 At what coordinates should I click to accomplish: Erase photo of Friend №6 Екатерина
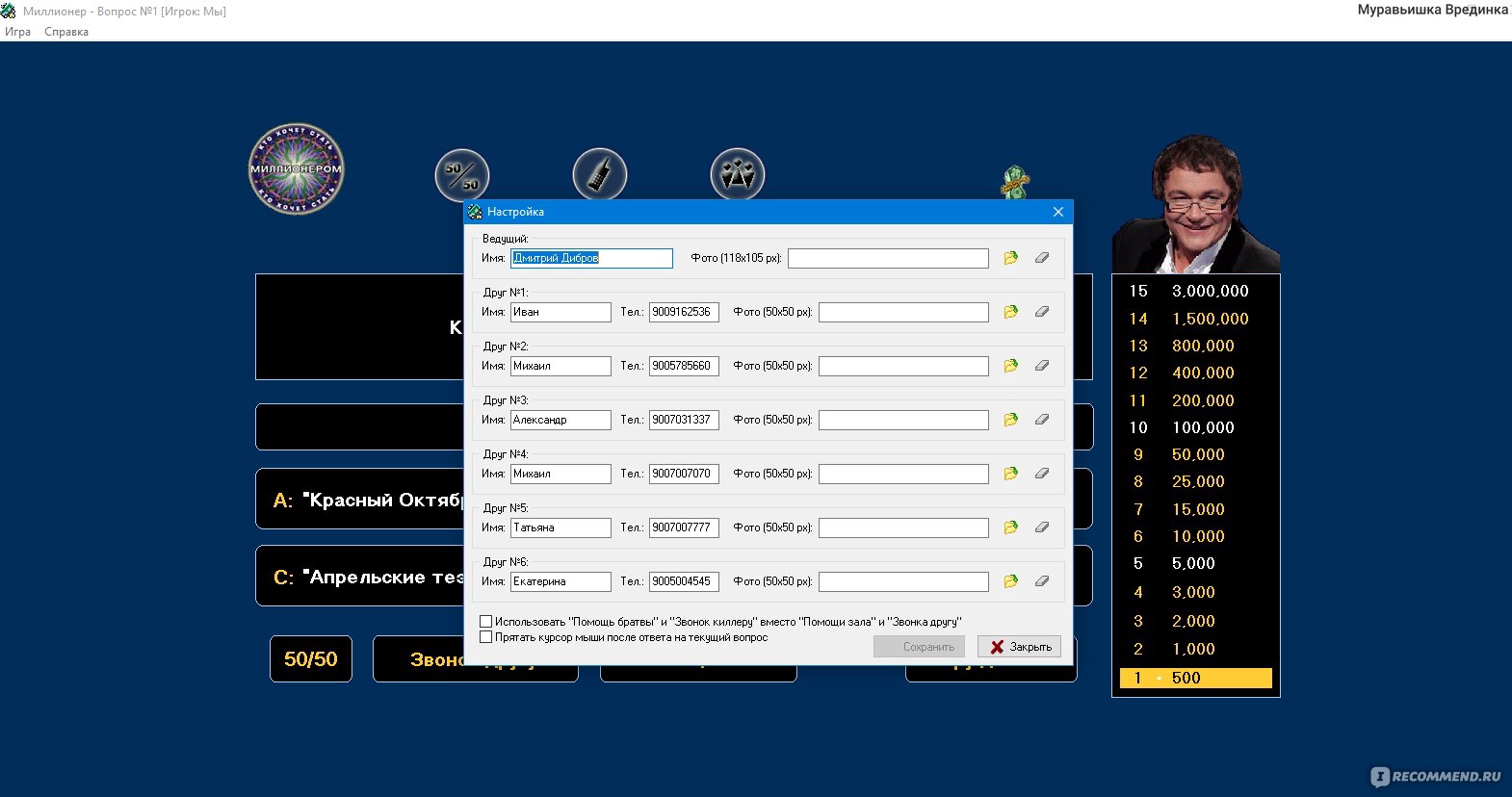click(x=1042, y=581)
